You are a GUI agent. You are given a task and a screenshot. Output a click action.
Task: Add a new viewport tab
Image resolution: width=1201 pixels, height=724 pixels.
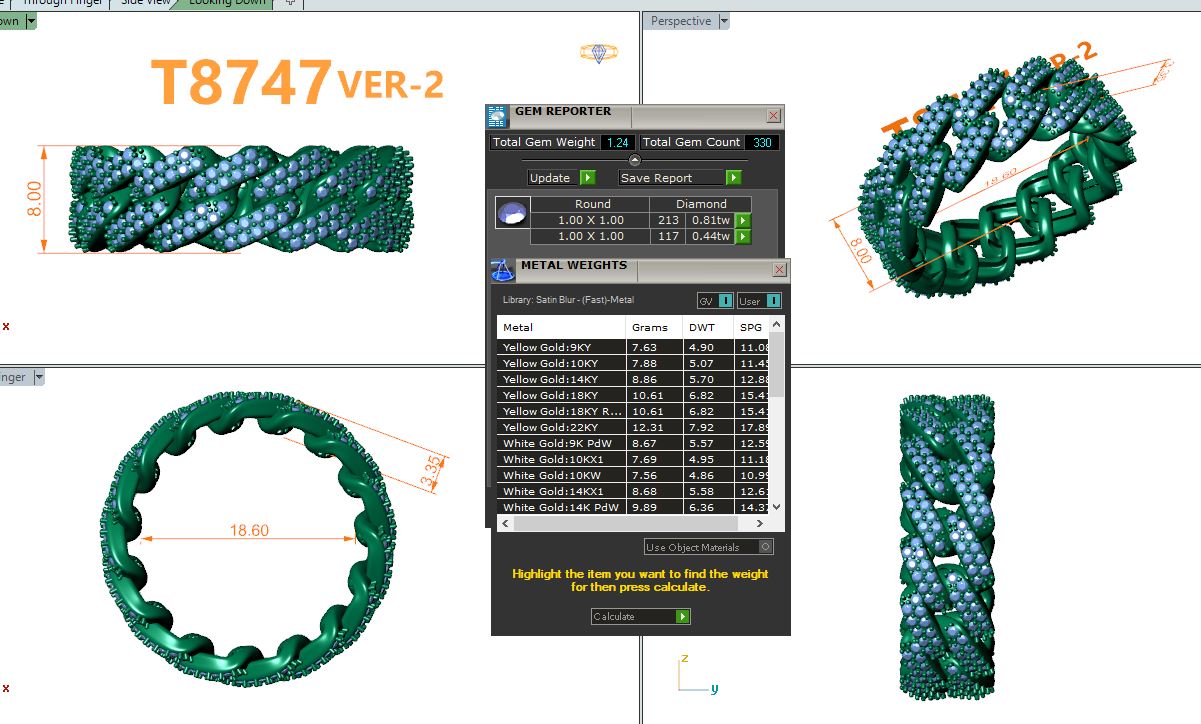(x=290, y=3)
